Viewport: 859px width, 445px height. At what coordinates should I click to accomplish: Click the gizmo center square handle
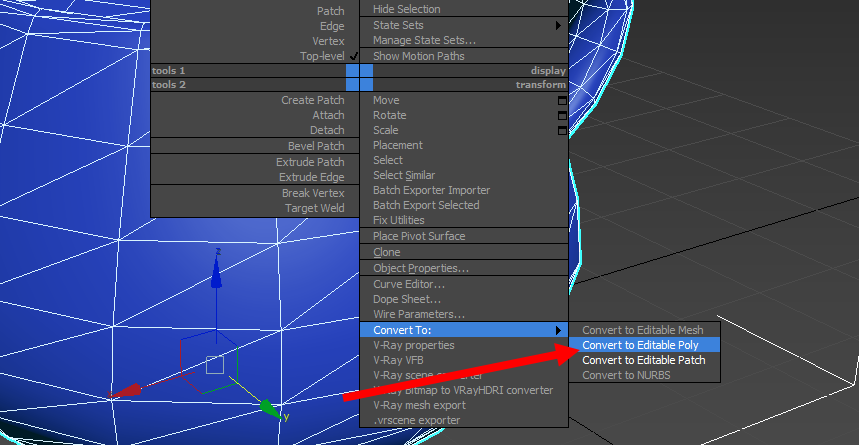click(215, 364)
